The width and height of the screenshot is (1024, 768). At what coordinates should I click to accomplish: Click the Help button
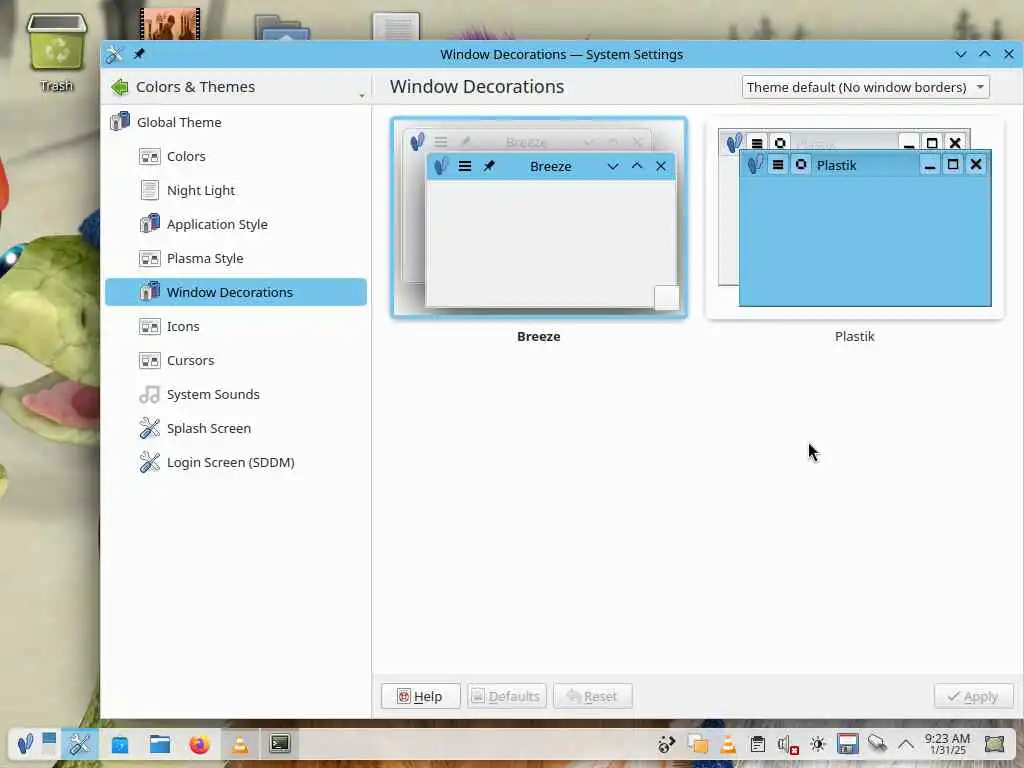pos(421,696)
